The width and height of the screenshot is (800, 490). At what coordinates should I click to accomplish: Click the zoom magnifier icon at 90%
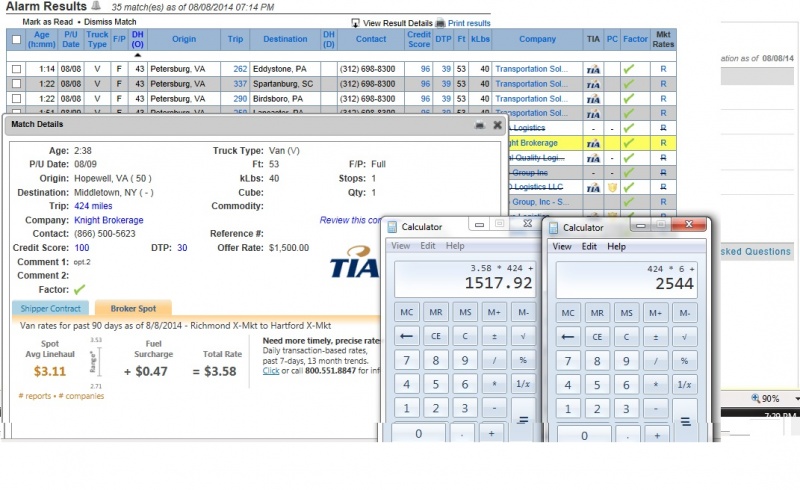coord(756,398)
